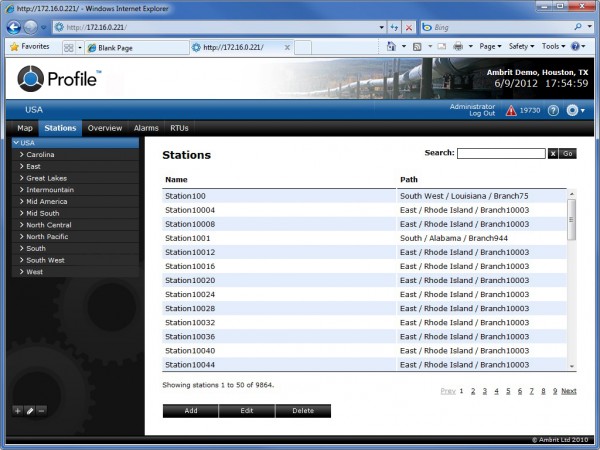This screenshot has height=450, width=600.
Task: Open the help question mark icon
Action: pos(553,110)
